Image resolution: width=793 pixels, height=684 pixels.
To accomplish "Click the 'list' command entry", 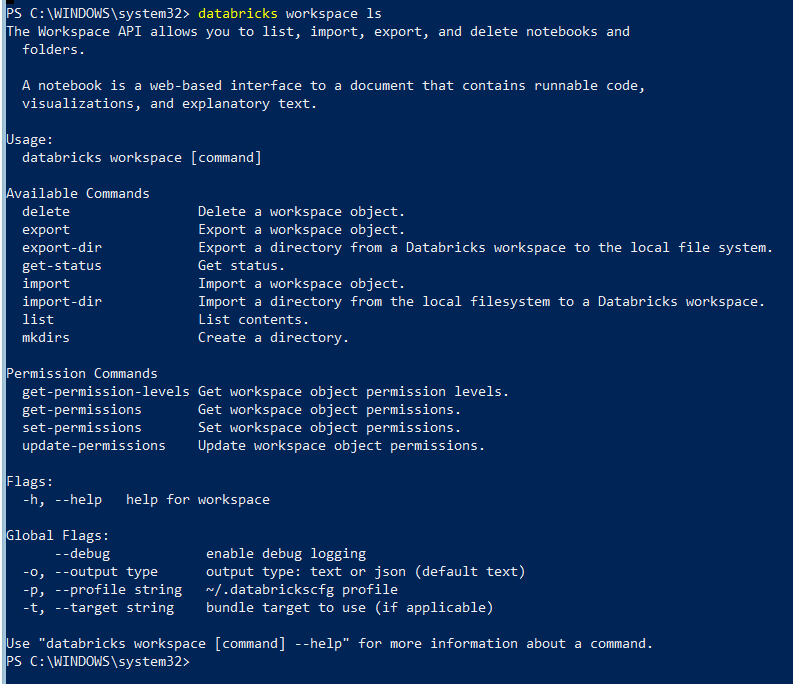I will [38, 320].
